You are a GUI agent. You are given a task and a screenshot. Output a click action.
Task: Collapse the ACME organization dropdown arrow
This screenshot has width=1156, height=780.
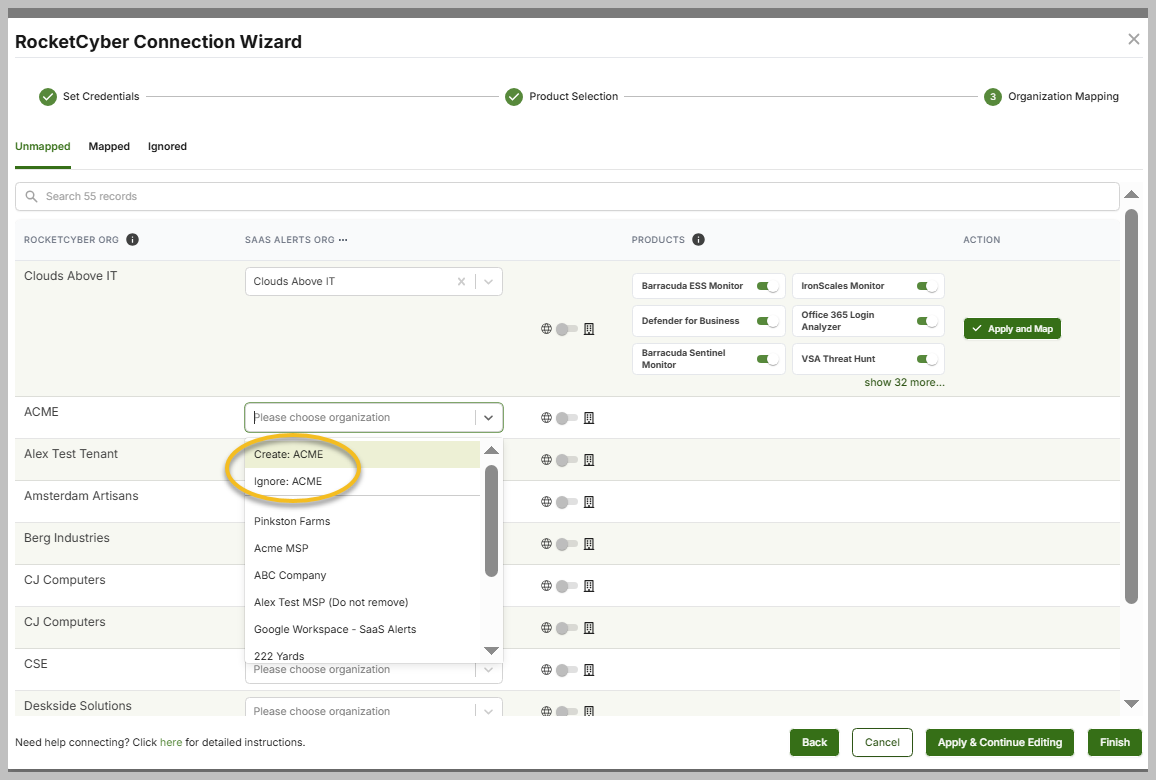tap(489, 417)
